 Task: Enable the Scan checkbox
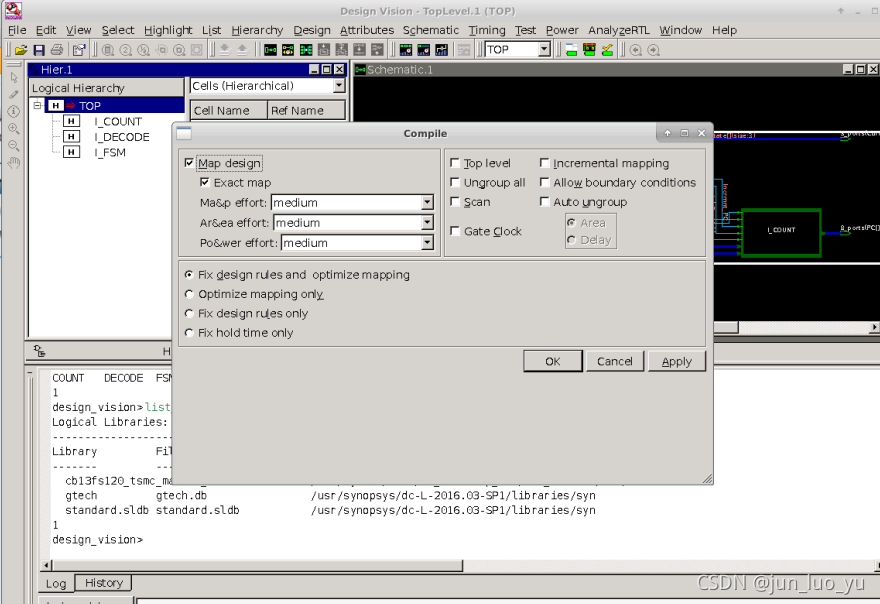[x=455, y=202]
